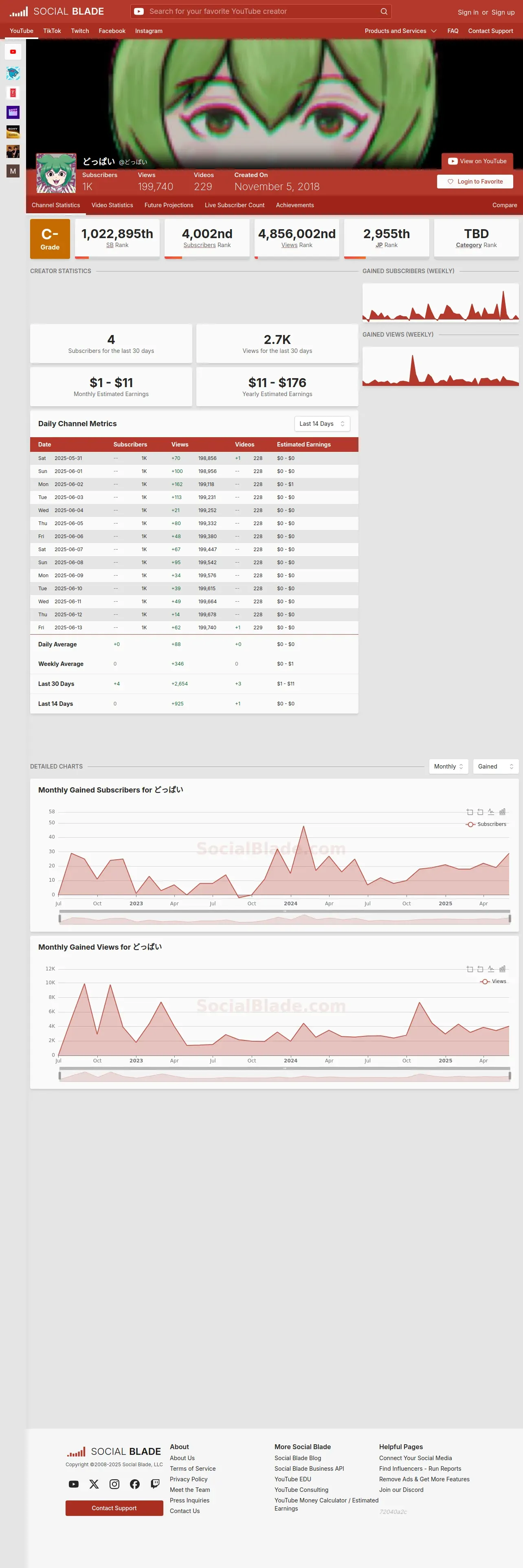Click the Gained Subscribers weekly mini chart

(x=441, y=302)
